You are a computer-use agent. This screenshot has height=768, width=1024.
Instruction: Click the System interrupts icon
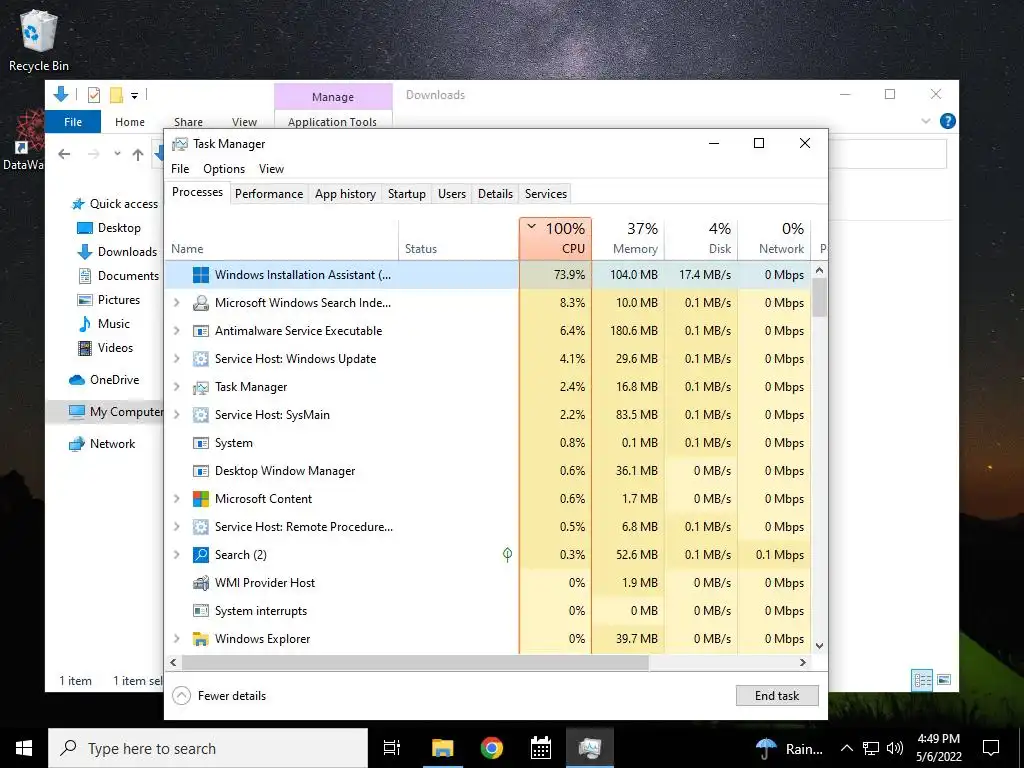(200, 611)
